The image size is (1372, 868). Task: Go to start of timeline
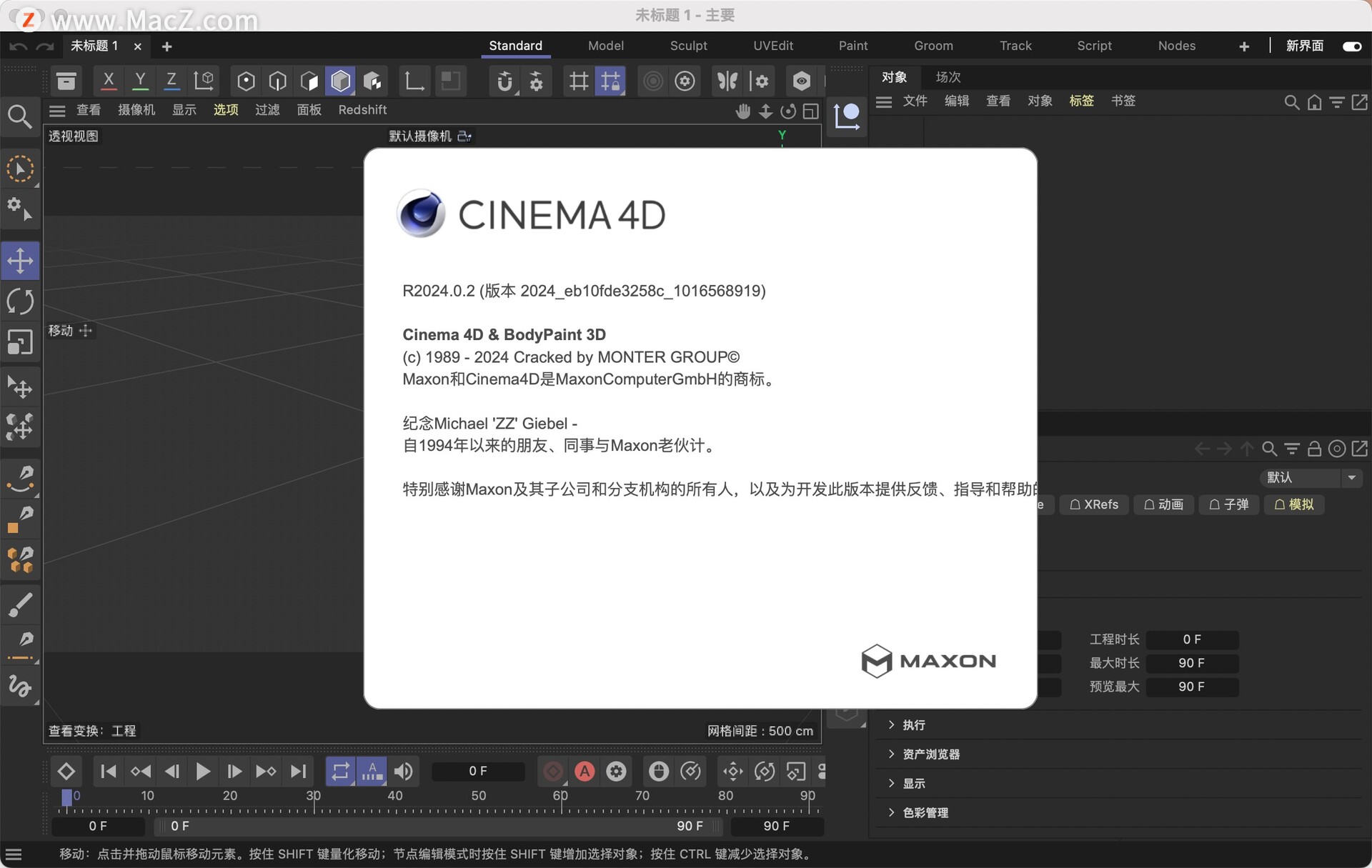click(109, 772)
